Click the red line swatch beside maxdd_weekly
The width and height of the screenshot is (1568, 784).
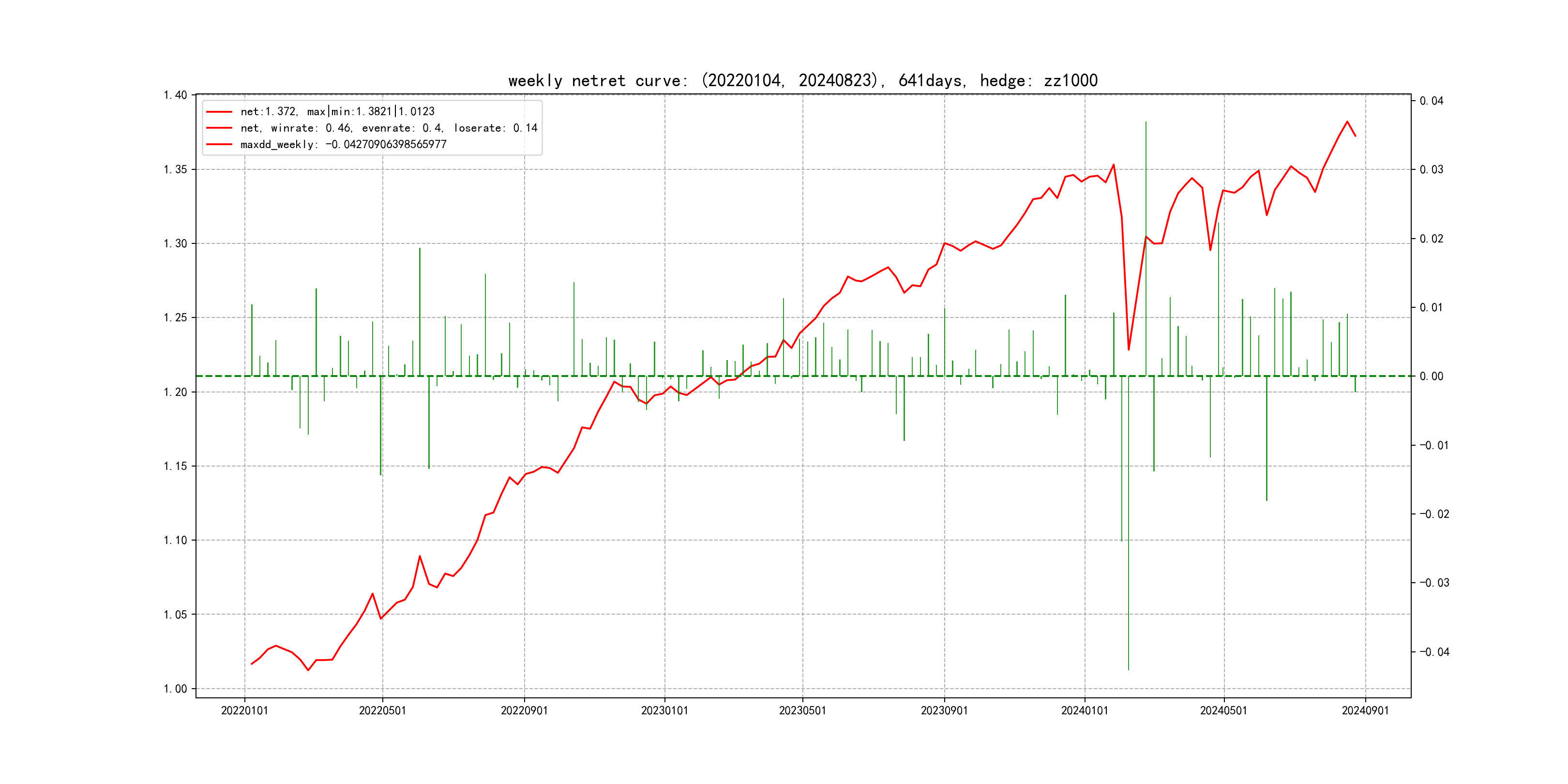[219, 144]
